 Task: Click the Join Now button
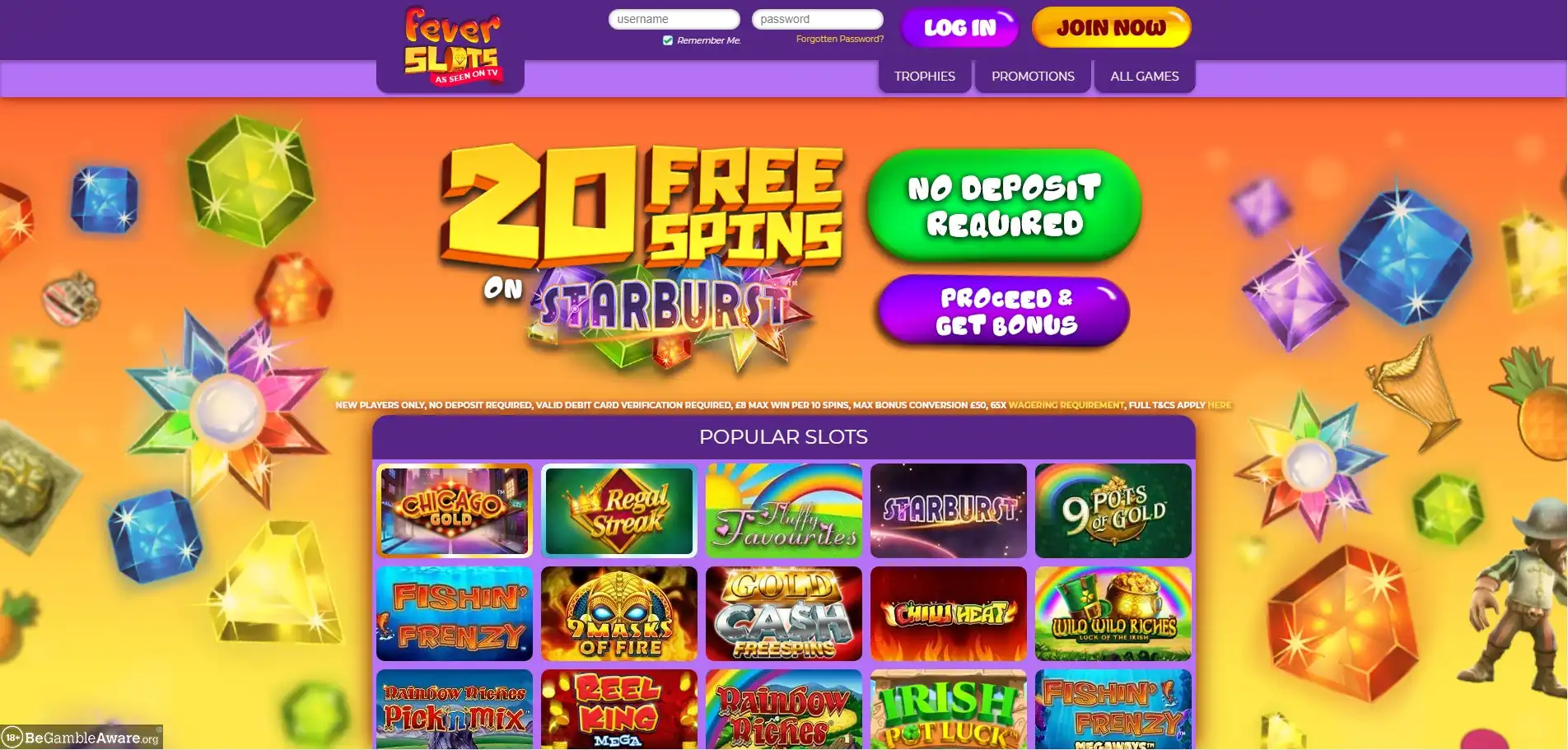(1111, 28)
